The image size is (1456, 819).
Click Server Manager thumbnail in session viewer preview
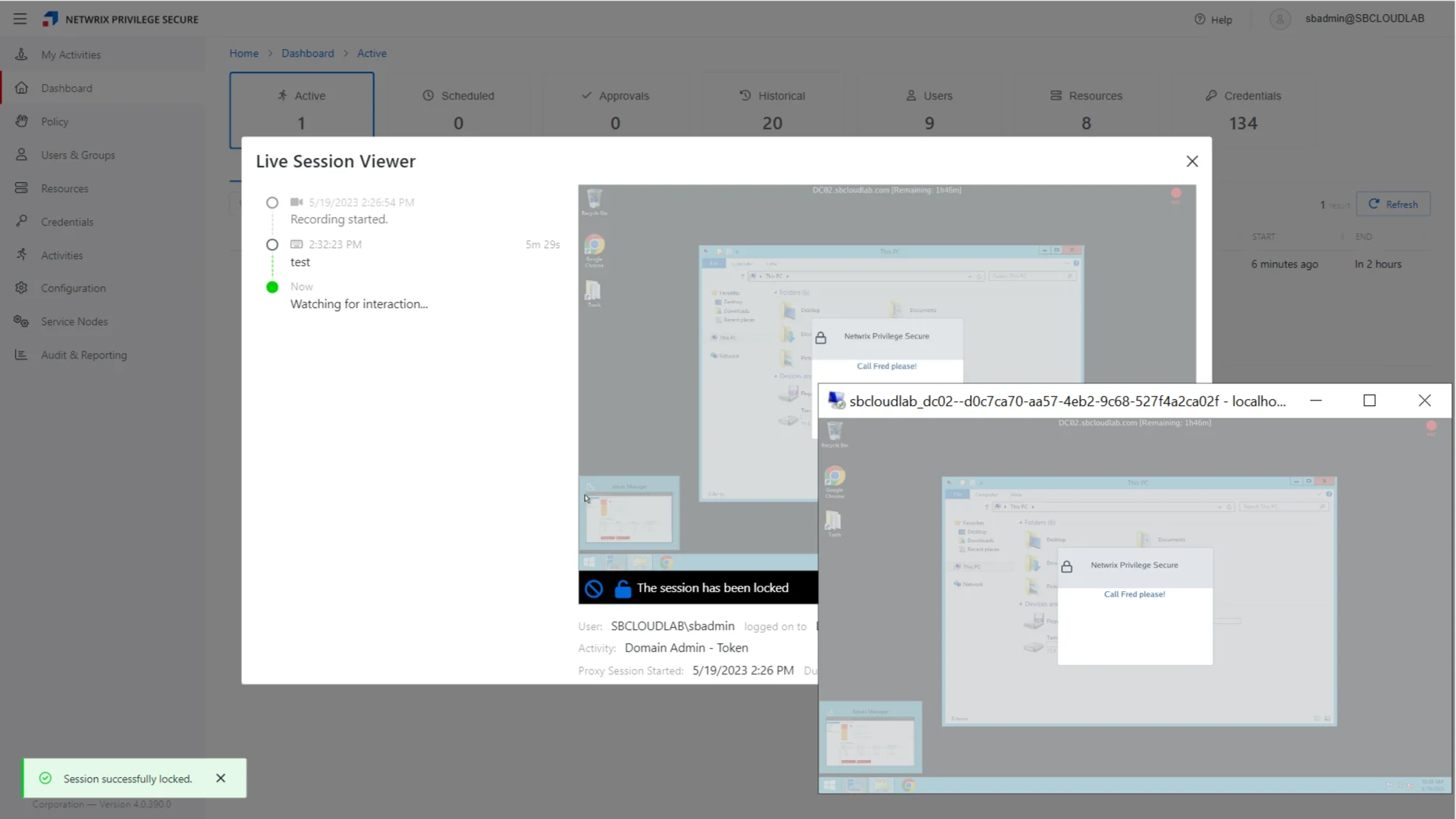click(629, 513)
